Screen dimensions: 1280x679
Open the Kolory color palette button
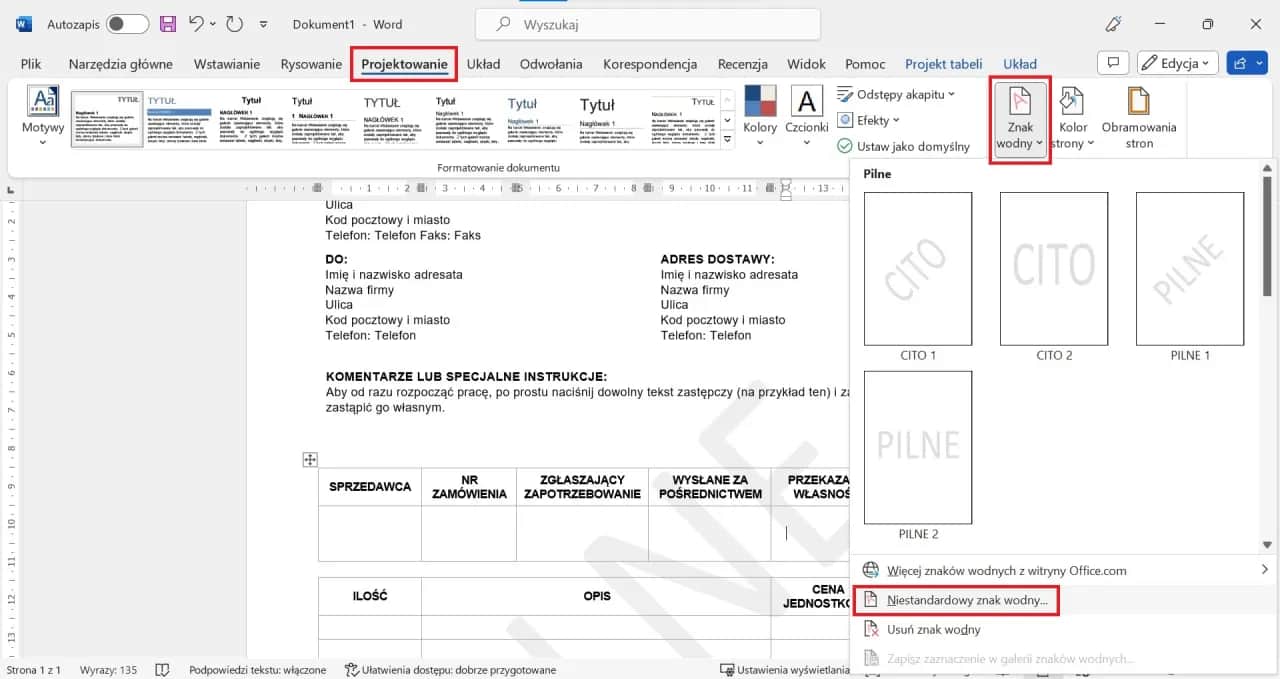click(760, 115)
